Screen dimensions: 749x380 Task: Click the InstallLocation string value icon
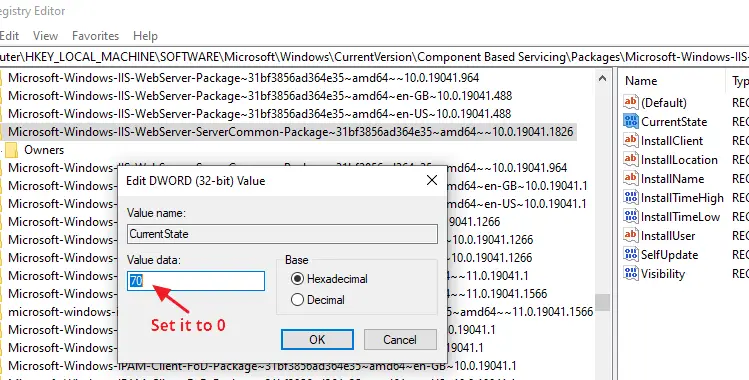[631, 159]
